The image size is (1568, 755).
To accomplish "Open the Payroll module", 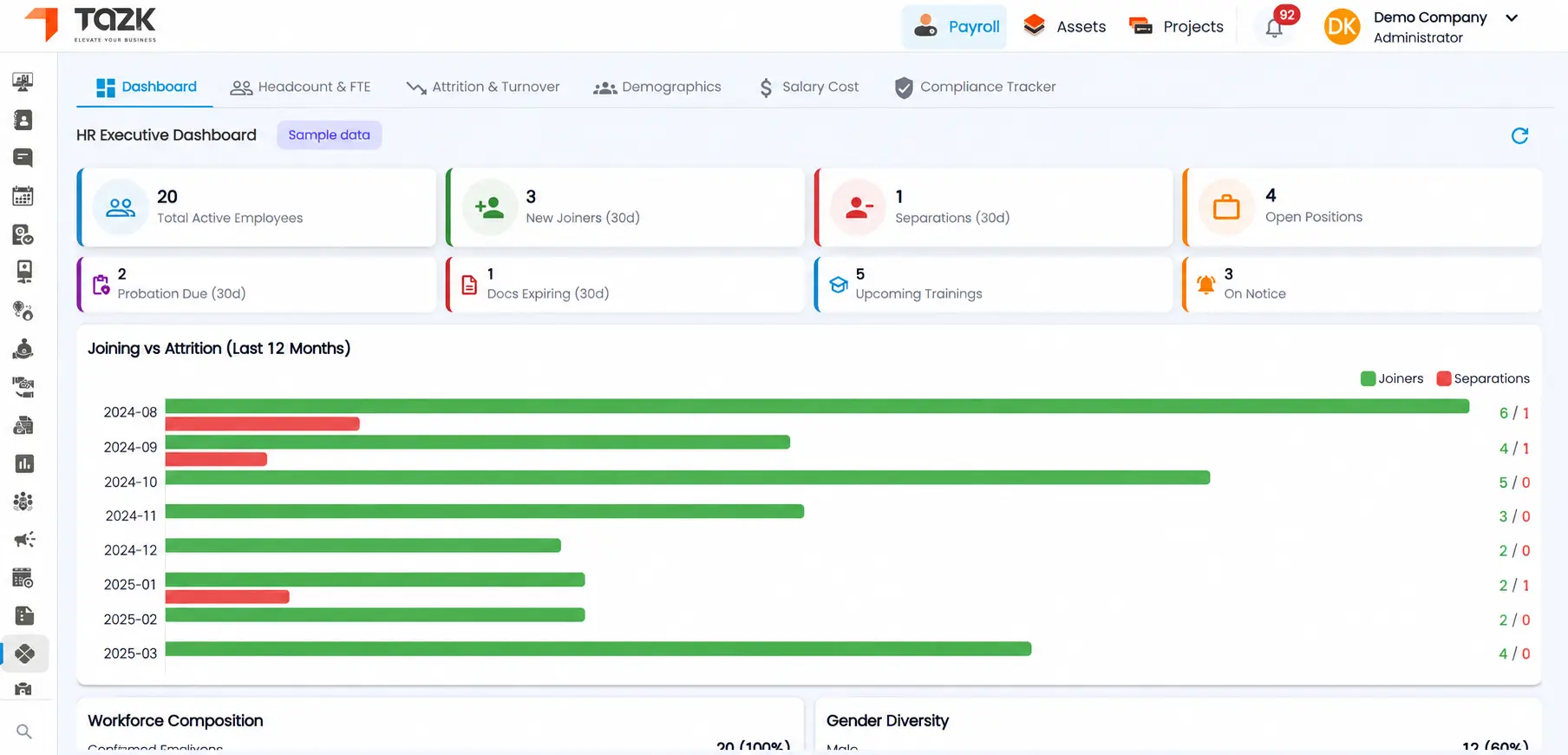I will [x=956, y=27].
